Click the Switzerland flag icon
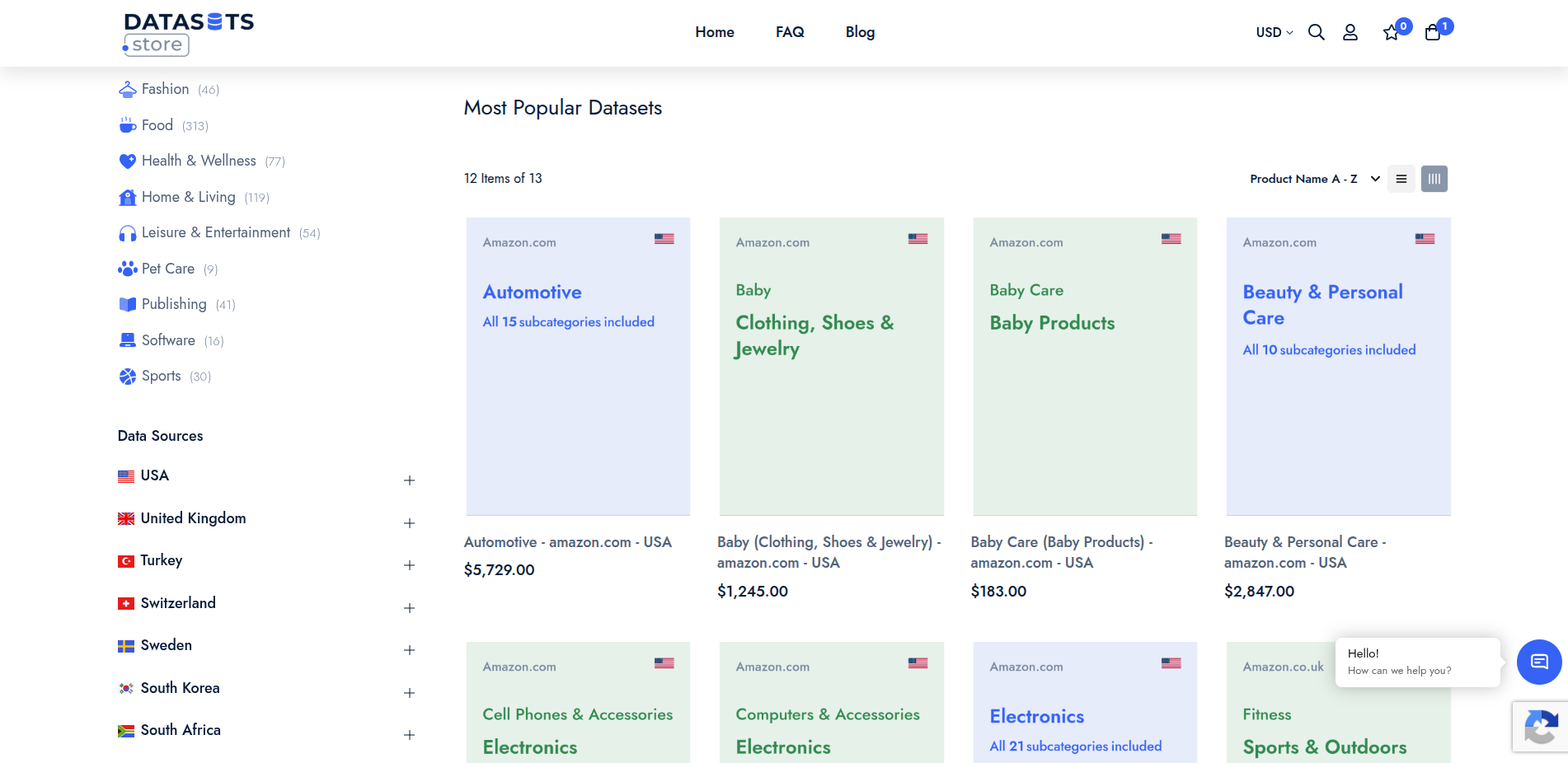This screenshot has width=1568, height=763. coord(126,603)
